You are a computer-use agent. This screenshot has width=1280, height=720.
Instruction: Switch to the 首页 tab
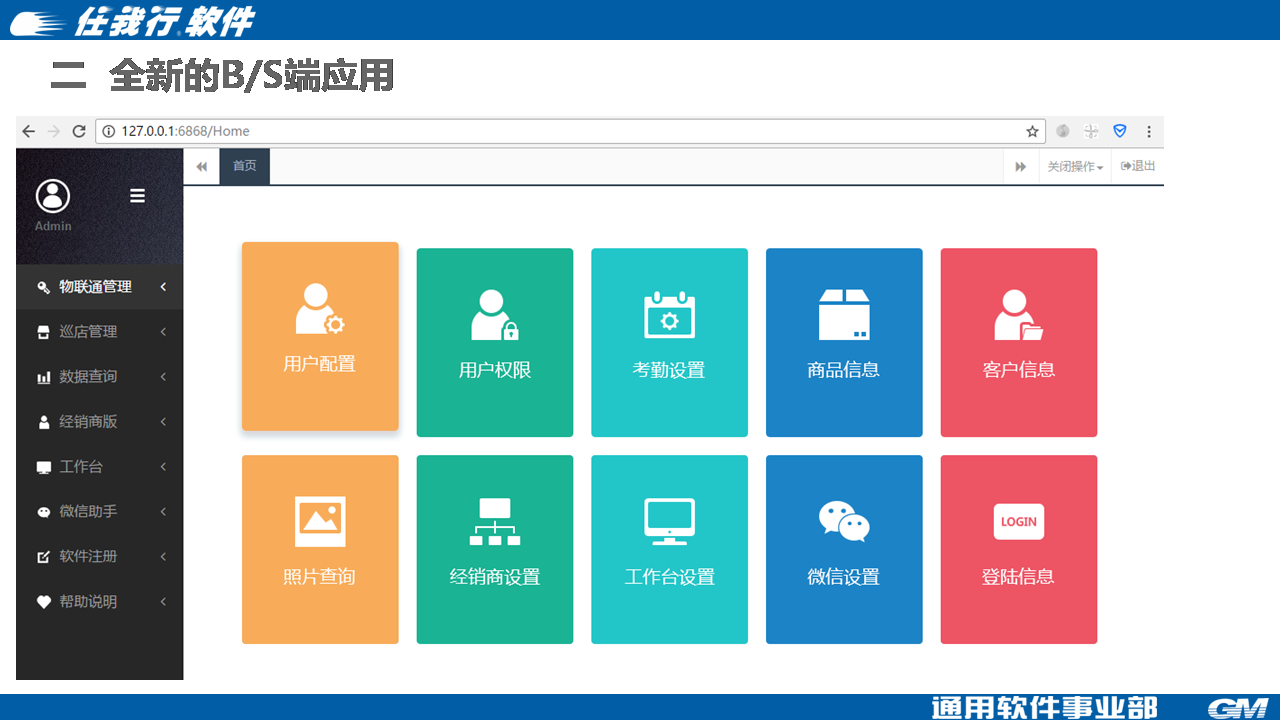click(245, 166)
